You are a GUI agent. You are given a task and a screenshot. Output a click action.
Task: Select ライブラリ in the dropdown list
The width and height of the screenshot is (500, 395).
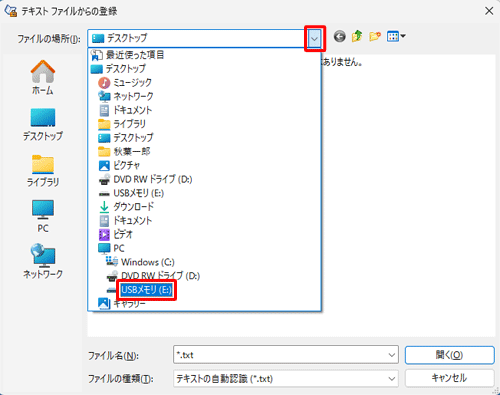tap(205, 124)
